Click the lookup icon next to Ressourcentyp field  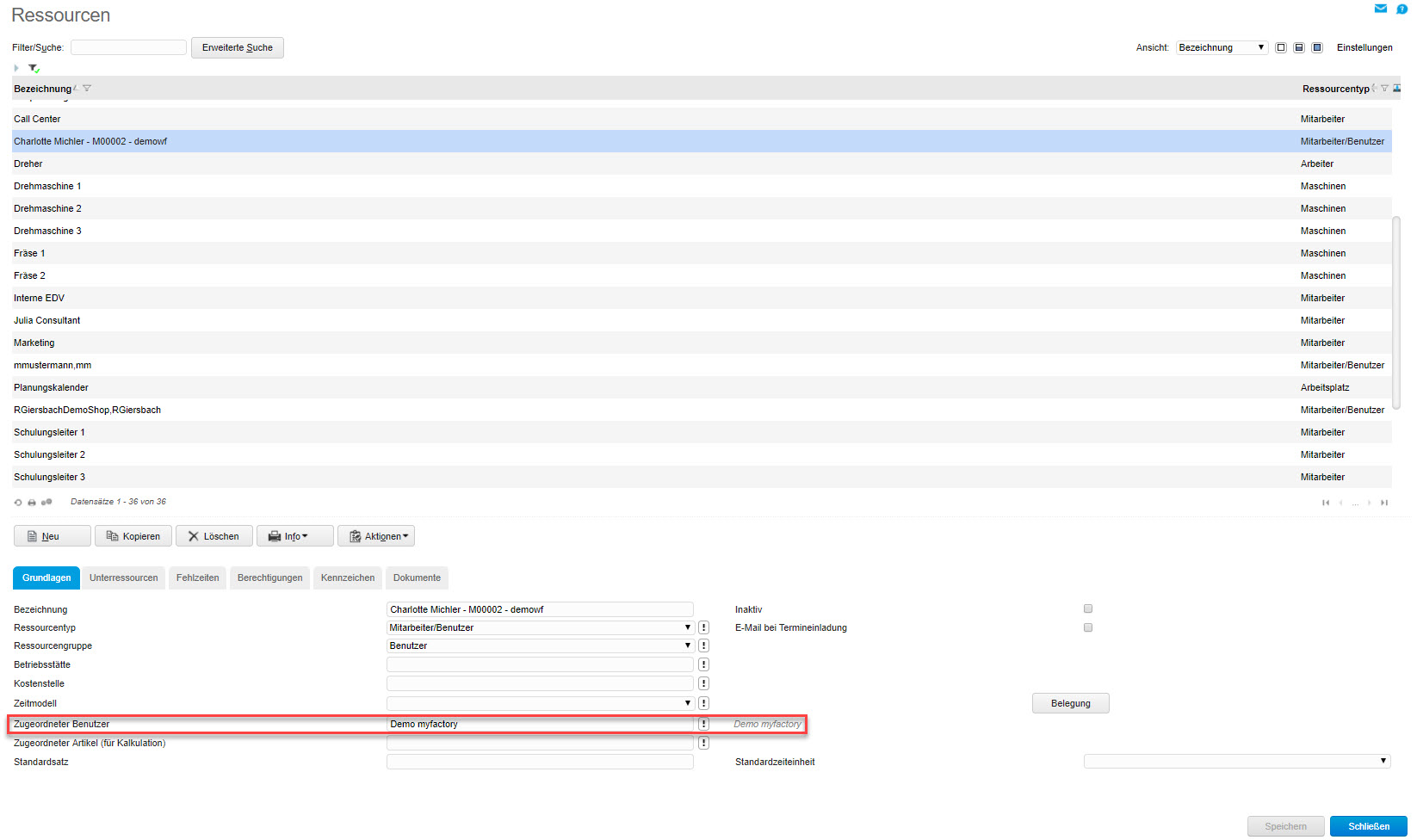point(703,627)
